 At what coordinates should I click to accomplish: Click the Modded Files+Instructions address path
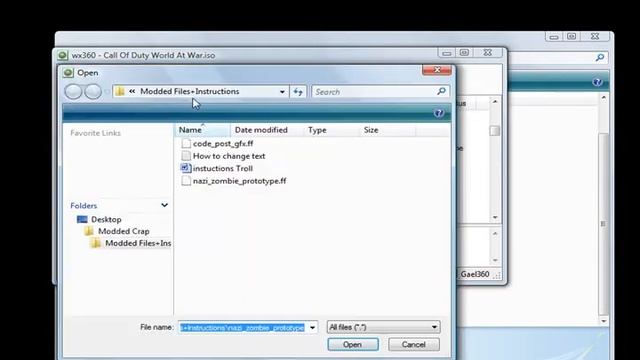click(190, 91)
